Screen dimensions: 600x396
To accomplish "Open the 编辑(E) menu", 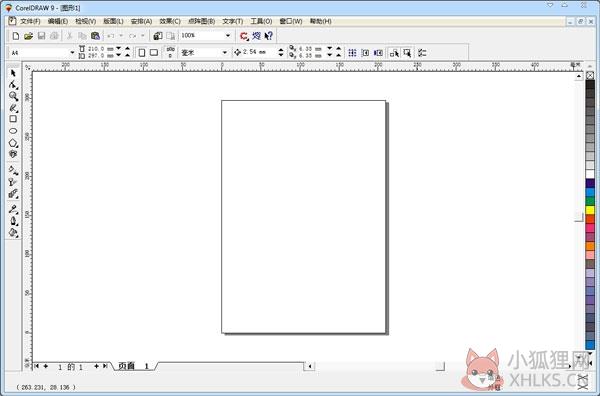I will [58, 21].
